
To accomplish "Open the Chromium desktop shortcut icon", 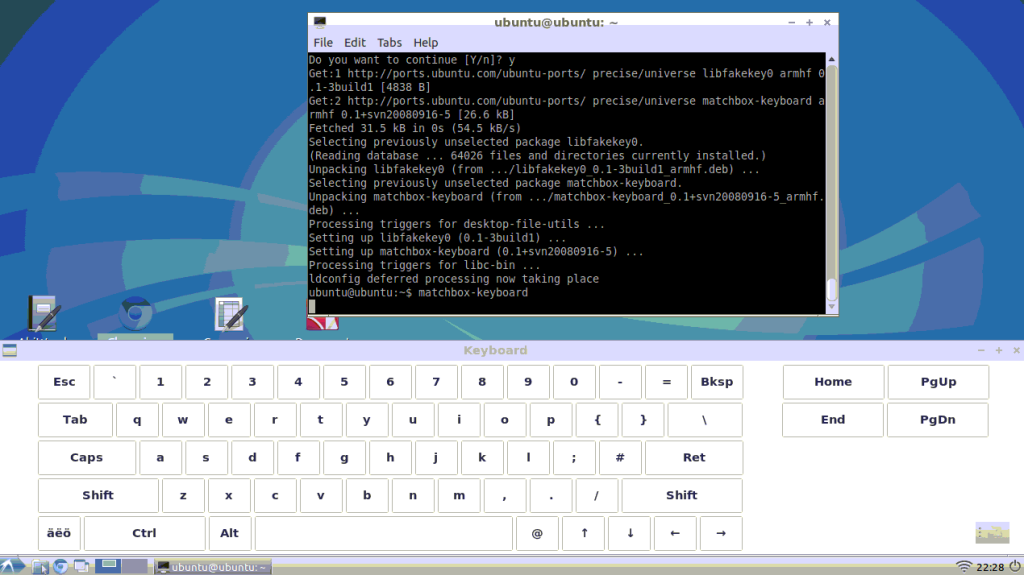I will (135, 316).
